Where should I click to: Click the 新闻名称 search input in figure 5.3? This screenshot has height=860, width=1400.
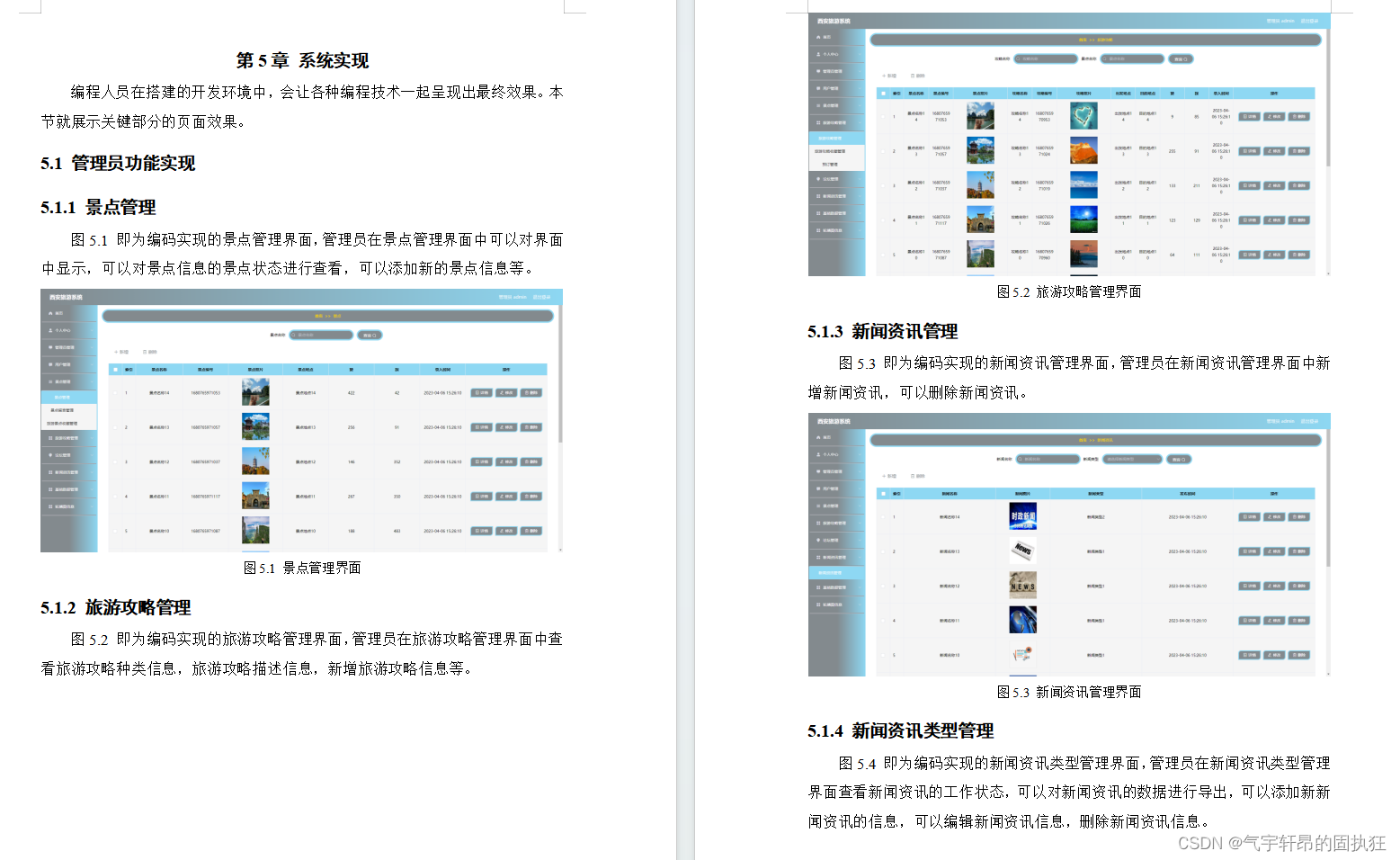click(1047, 459)
